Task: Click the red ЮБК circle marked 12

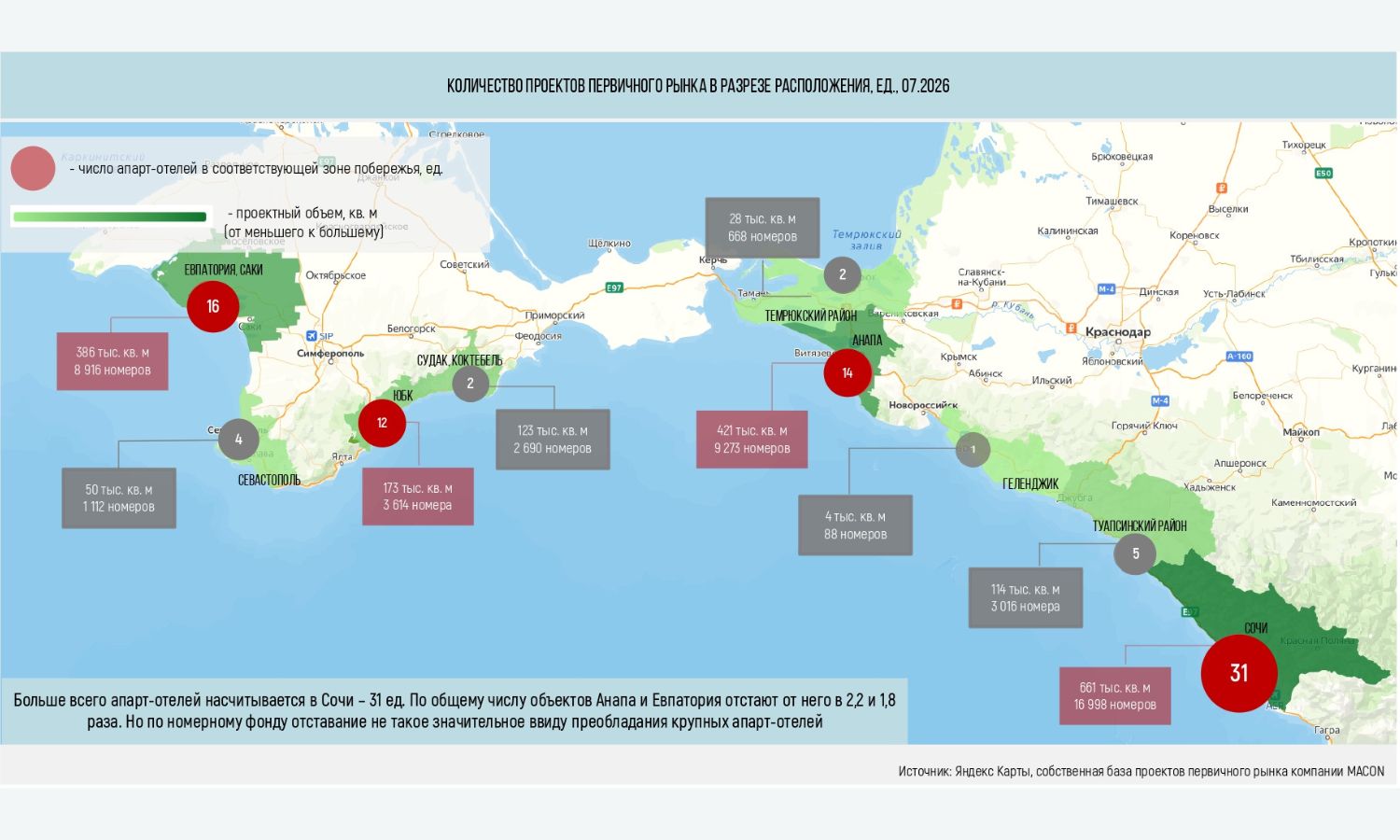Action: 382,423
